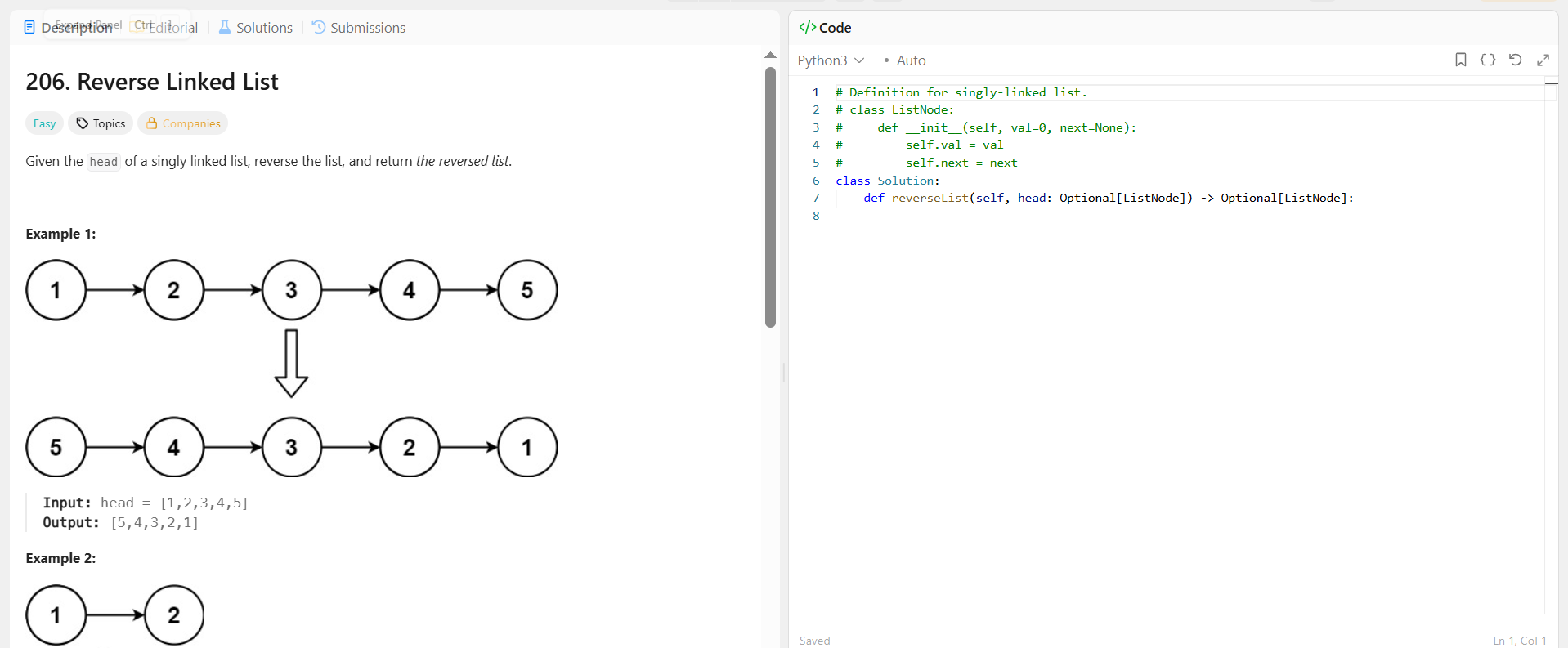The image size is (1568, 648).
Task: Expand the Topics tag section
Action: [101, 123]
